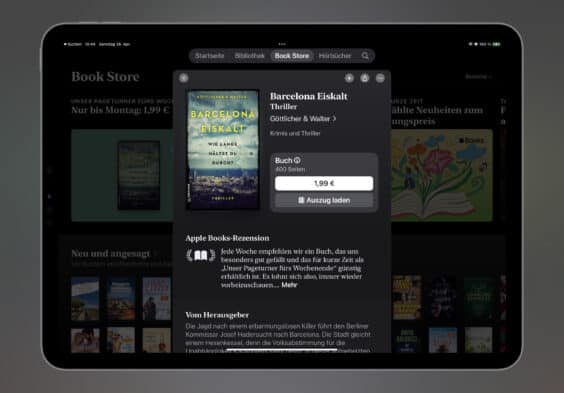Switch to the Startseite tab
Screen dimensions: 564x393
click(209, 56)
